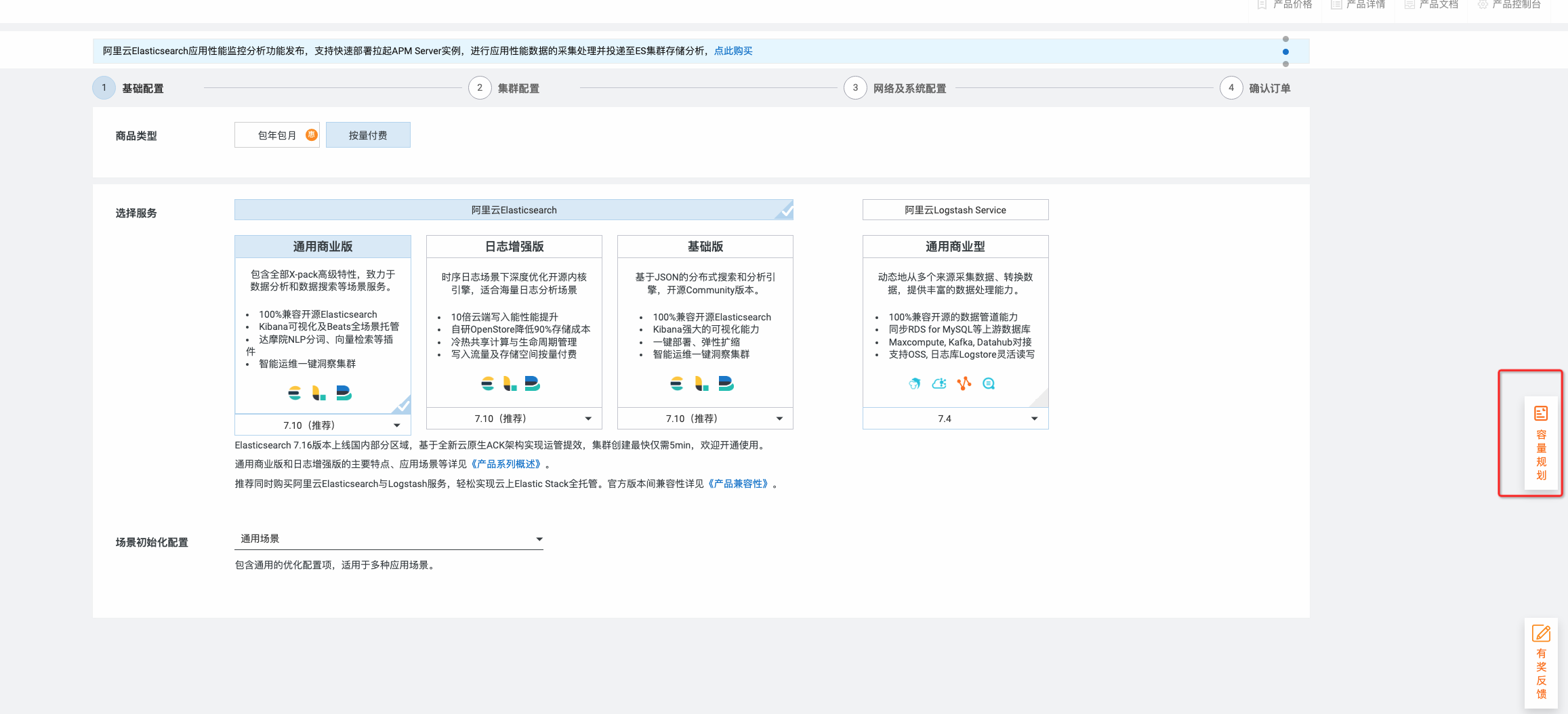This screenshot has height=714, width=1568.
Task: Open 《产品系列概述》 link
Action: point(506,464)
